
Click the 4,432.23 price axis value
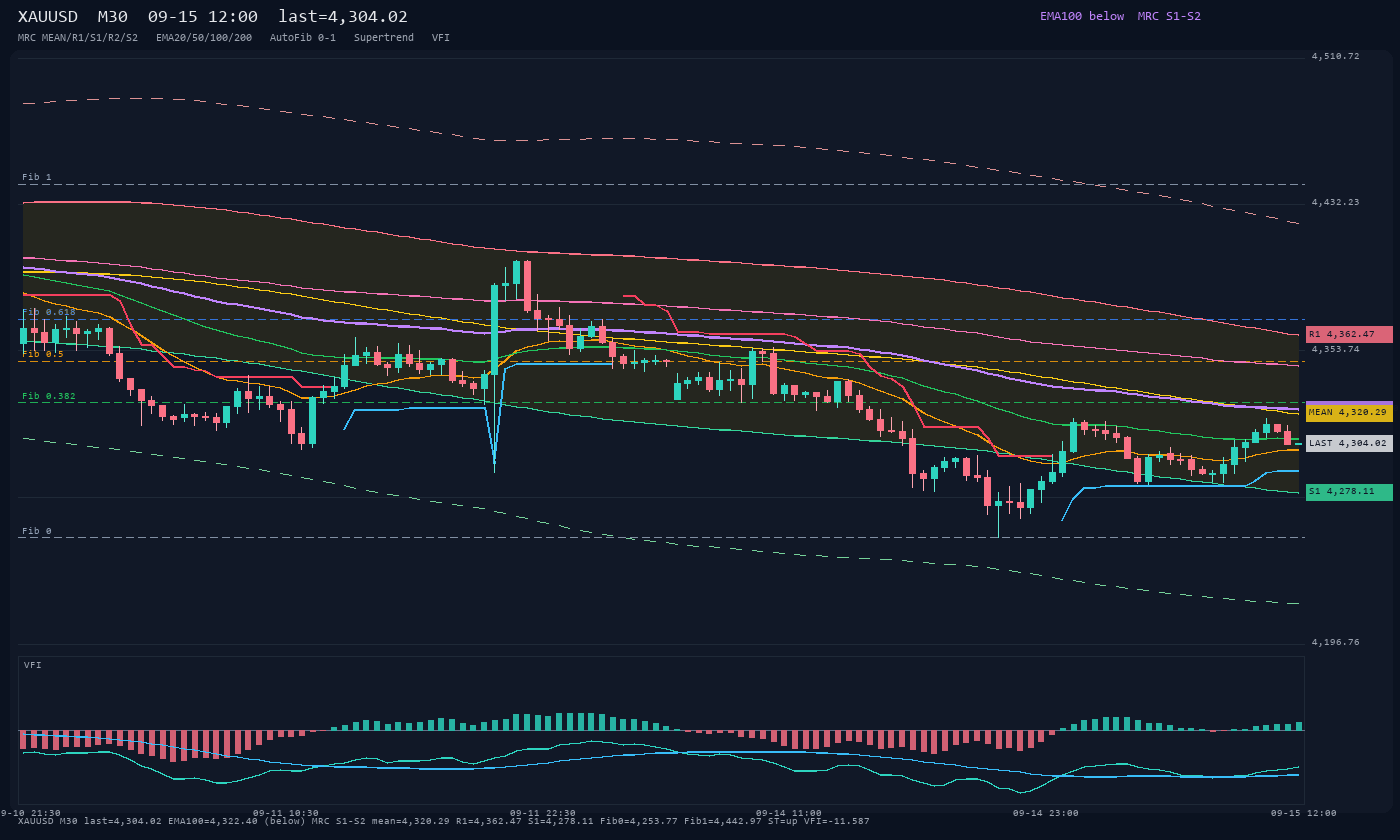coord(1336,202)
